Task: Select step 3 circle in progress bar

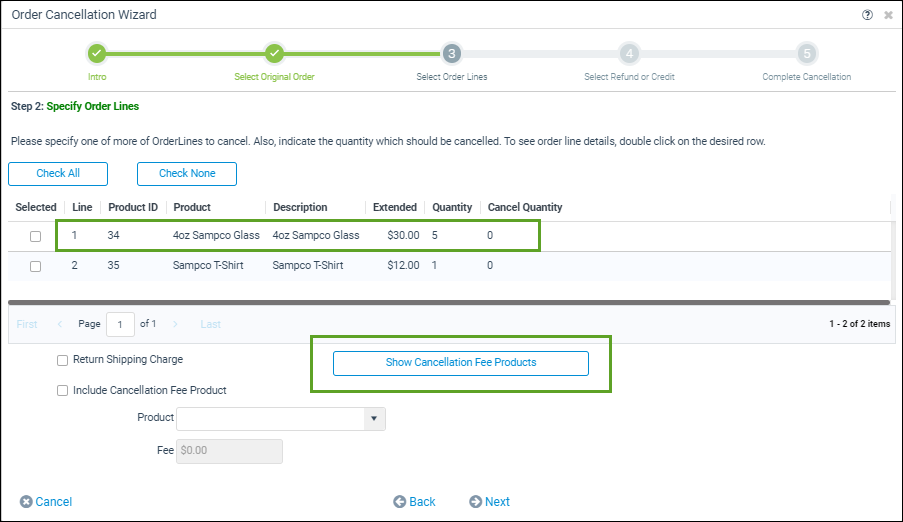Action: click(452, 54)
